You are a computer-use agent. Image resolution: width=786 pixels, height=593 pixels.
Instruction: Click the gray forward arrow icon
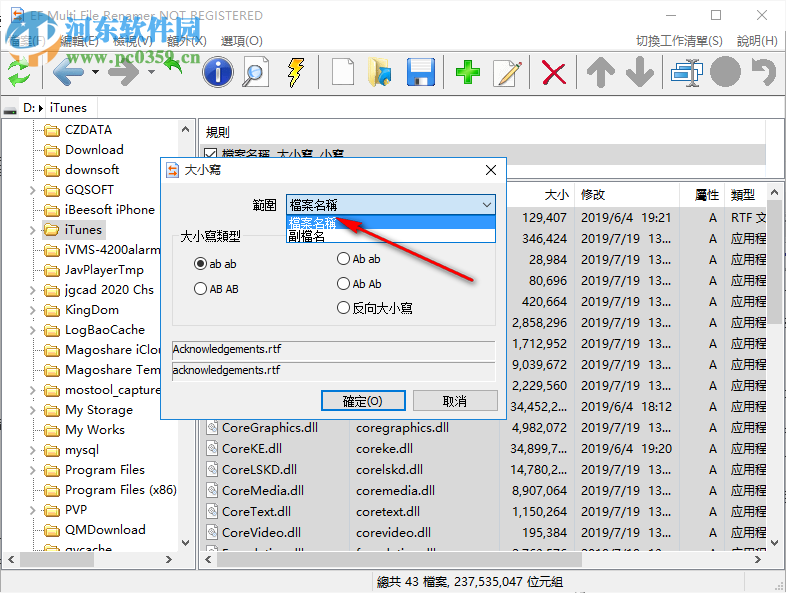(124, 72)
